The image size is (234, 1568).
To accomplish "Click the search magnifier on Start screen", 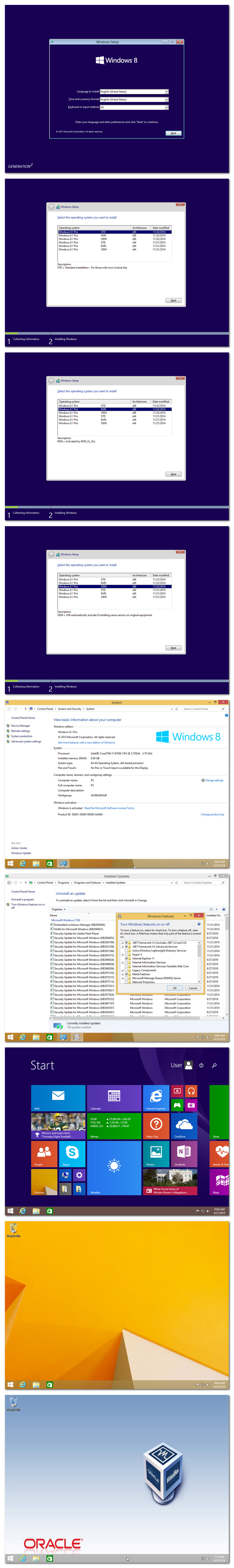I will point(214,1065).
